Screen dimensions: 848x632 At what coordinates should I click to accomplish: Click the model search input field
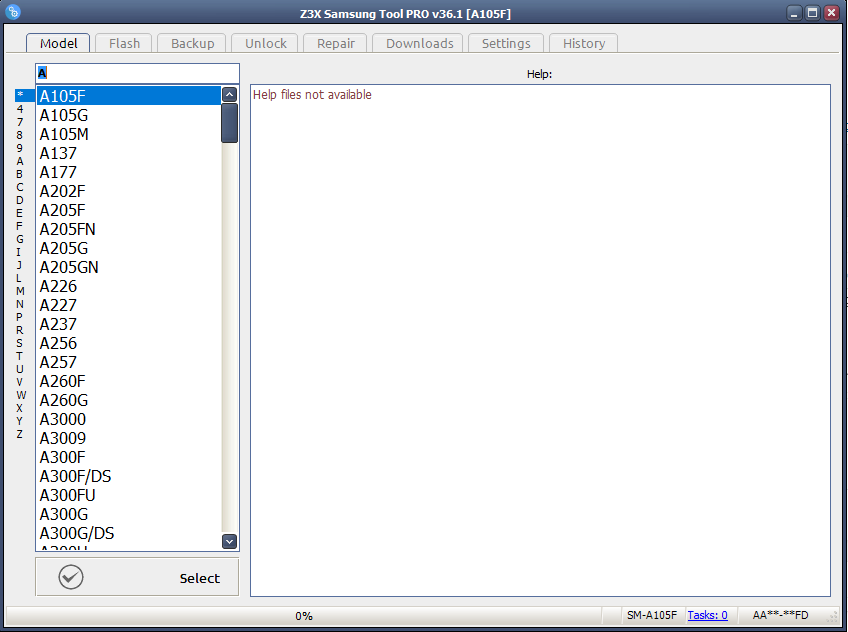137,73
